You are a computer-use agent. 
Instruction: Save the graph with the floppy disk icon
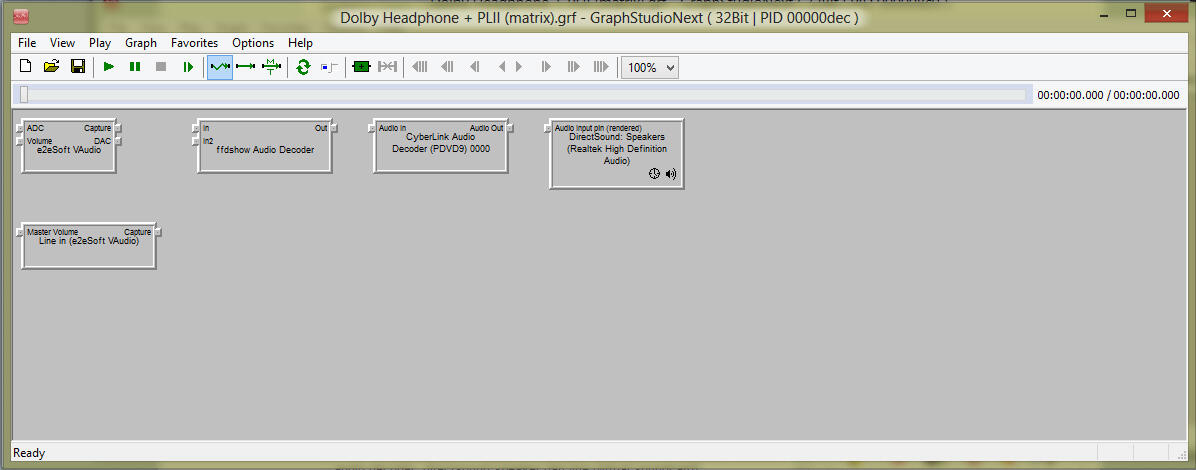[x=78, y=66]
